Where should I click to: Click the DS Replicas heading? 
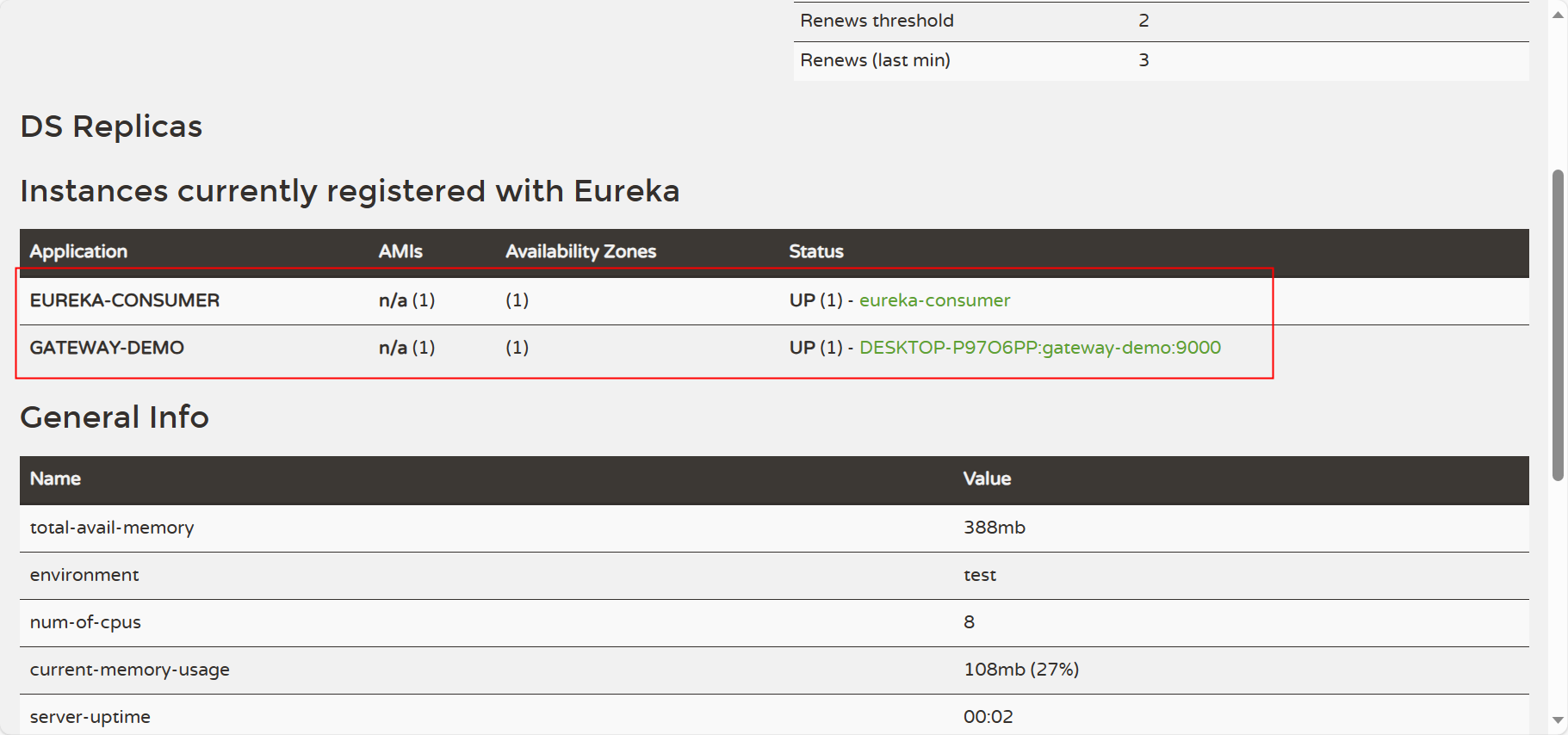point(111,127)
